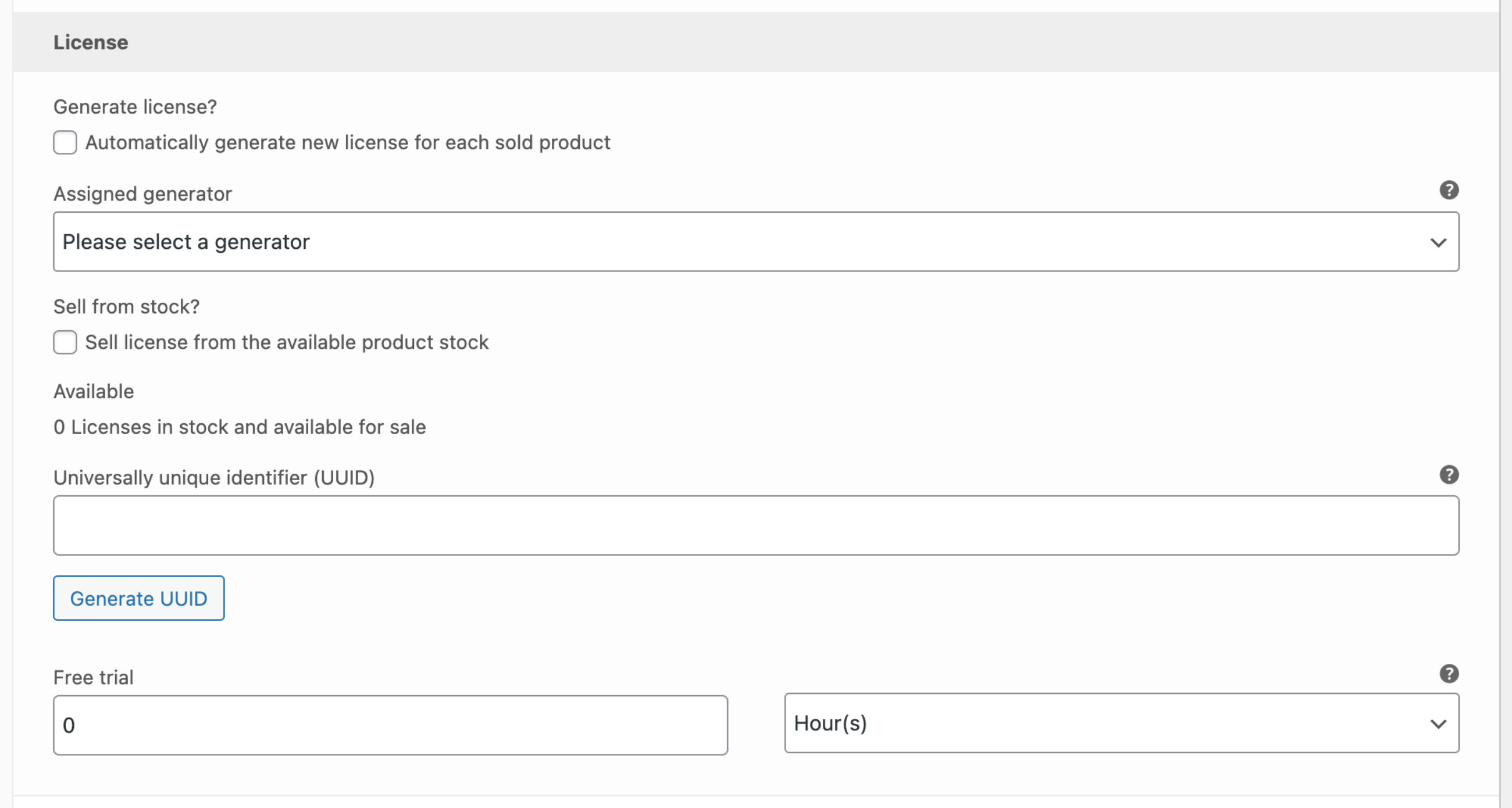1512x808 pixels.
Task: Open help tooltip for Assigned generator
Action: (1449, 190)
